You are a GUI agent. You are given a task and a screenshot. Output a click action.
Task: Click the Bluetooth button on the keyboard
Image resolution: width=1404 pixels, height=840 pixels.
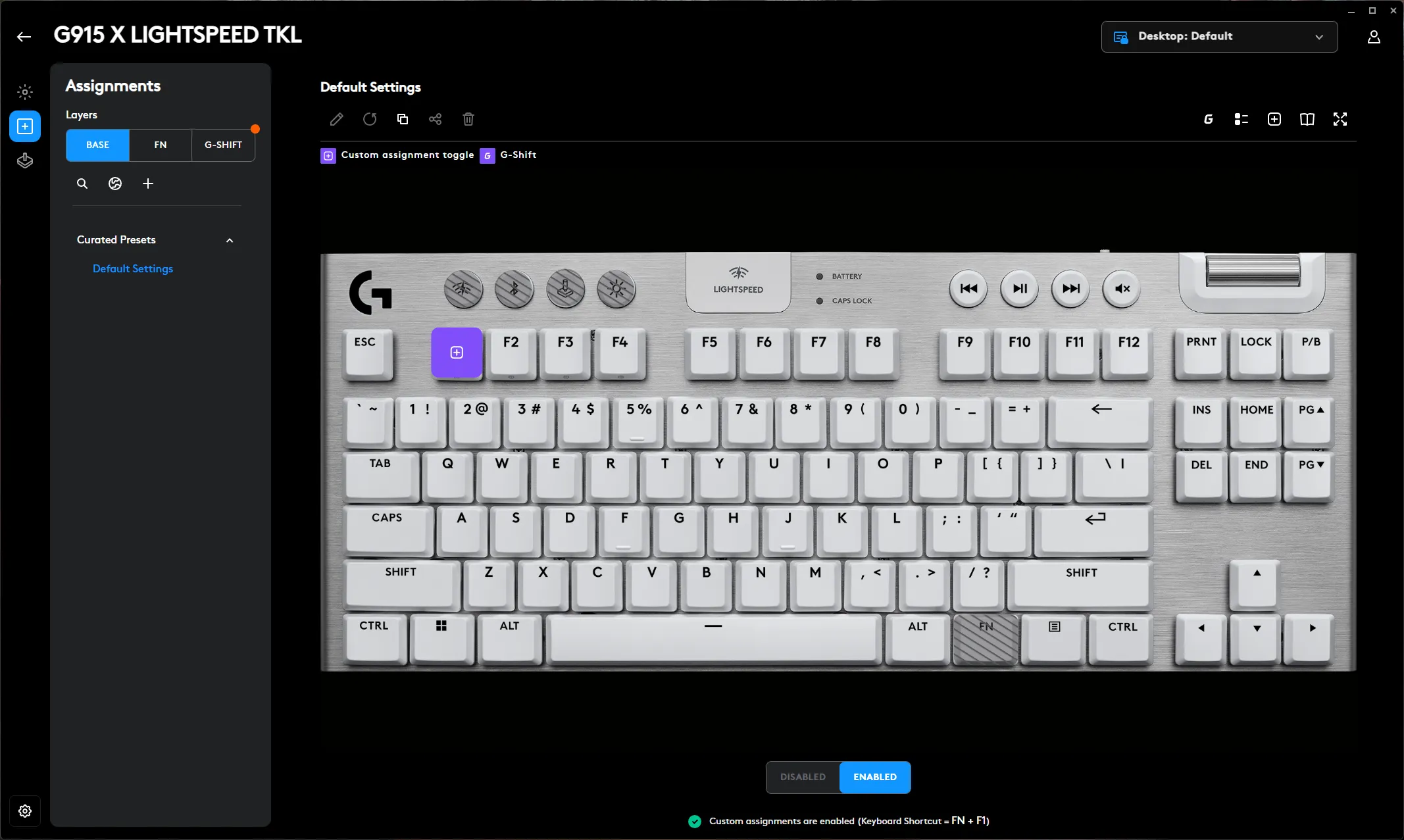(514, 289)
